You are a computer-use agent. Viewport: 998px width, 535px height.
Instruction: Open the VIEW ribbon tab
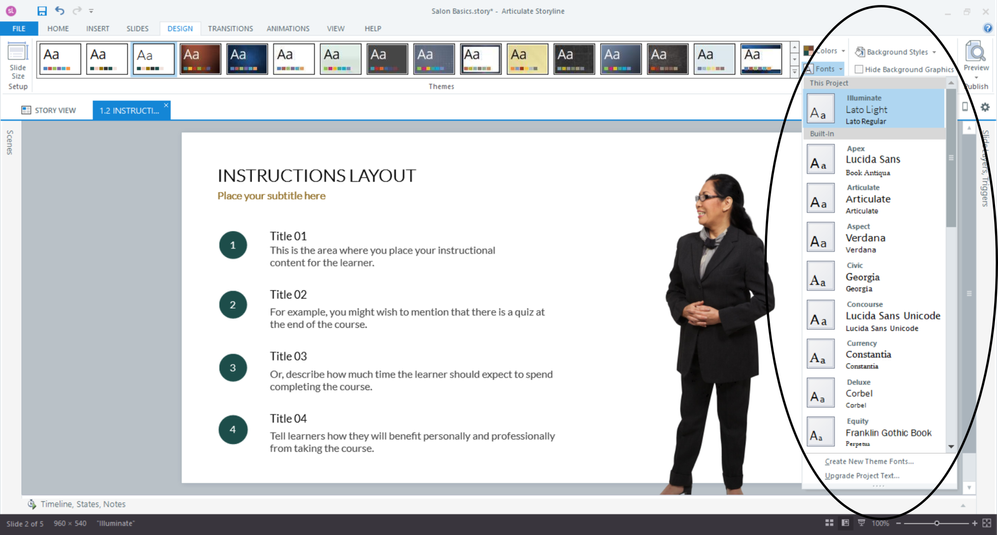click(x=335, y=29)
